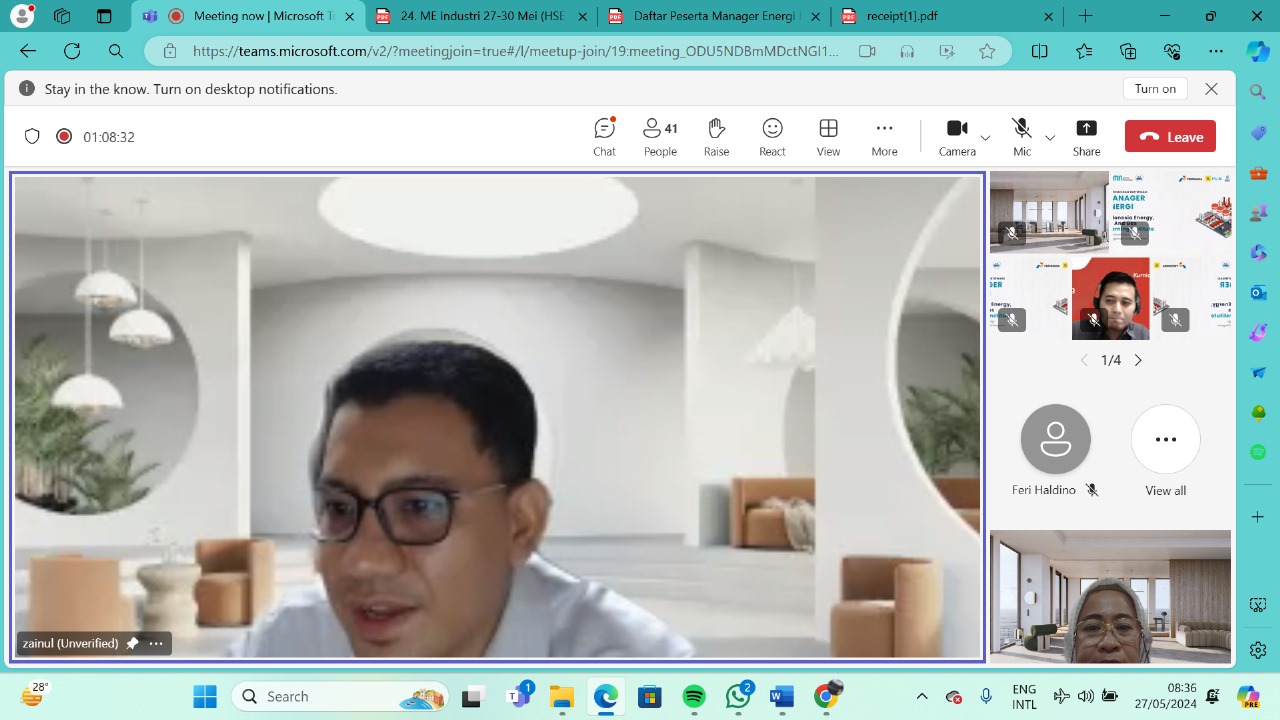Open the Copilot sidebar icon

(1258, 51)
